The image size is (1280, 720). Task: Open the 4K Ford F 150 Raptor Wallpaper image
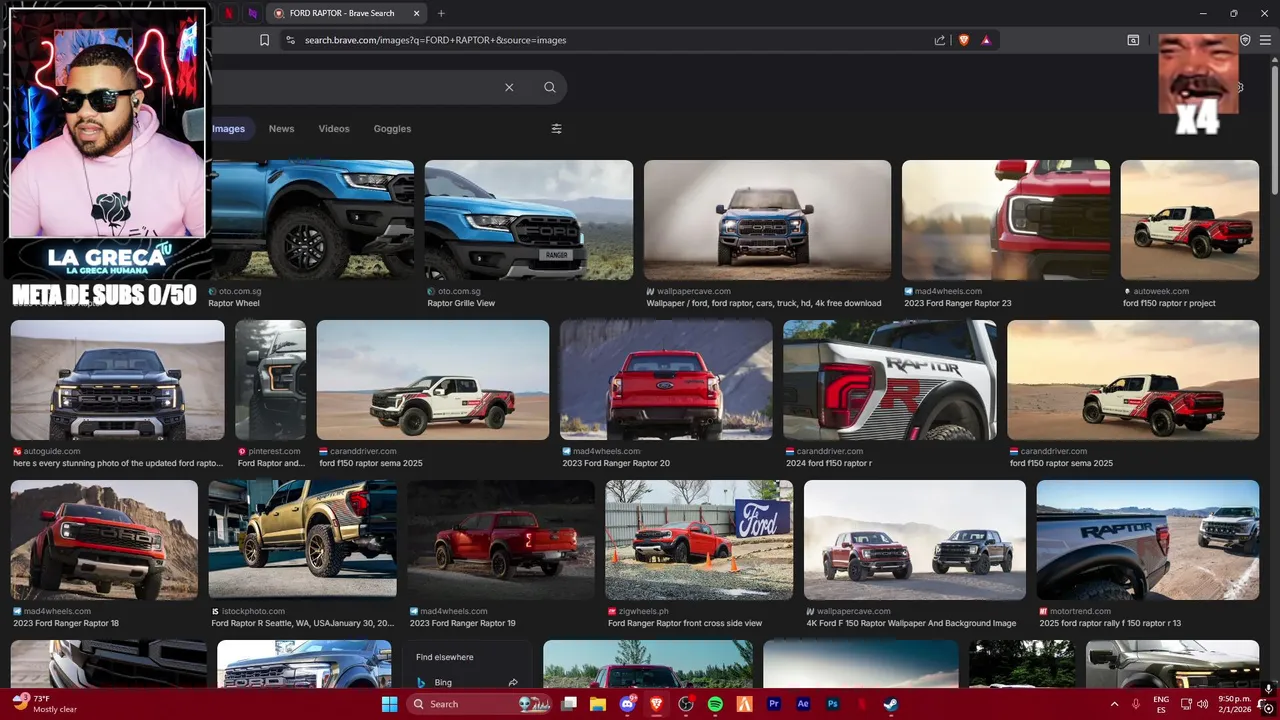[x=915, y=540]
